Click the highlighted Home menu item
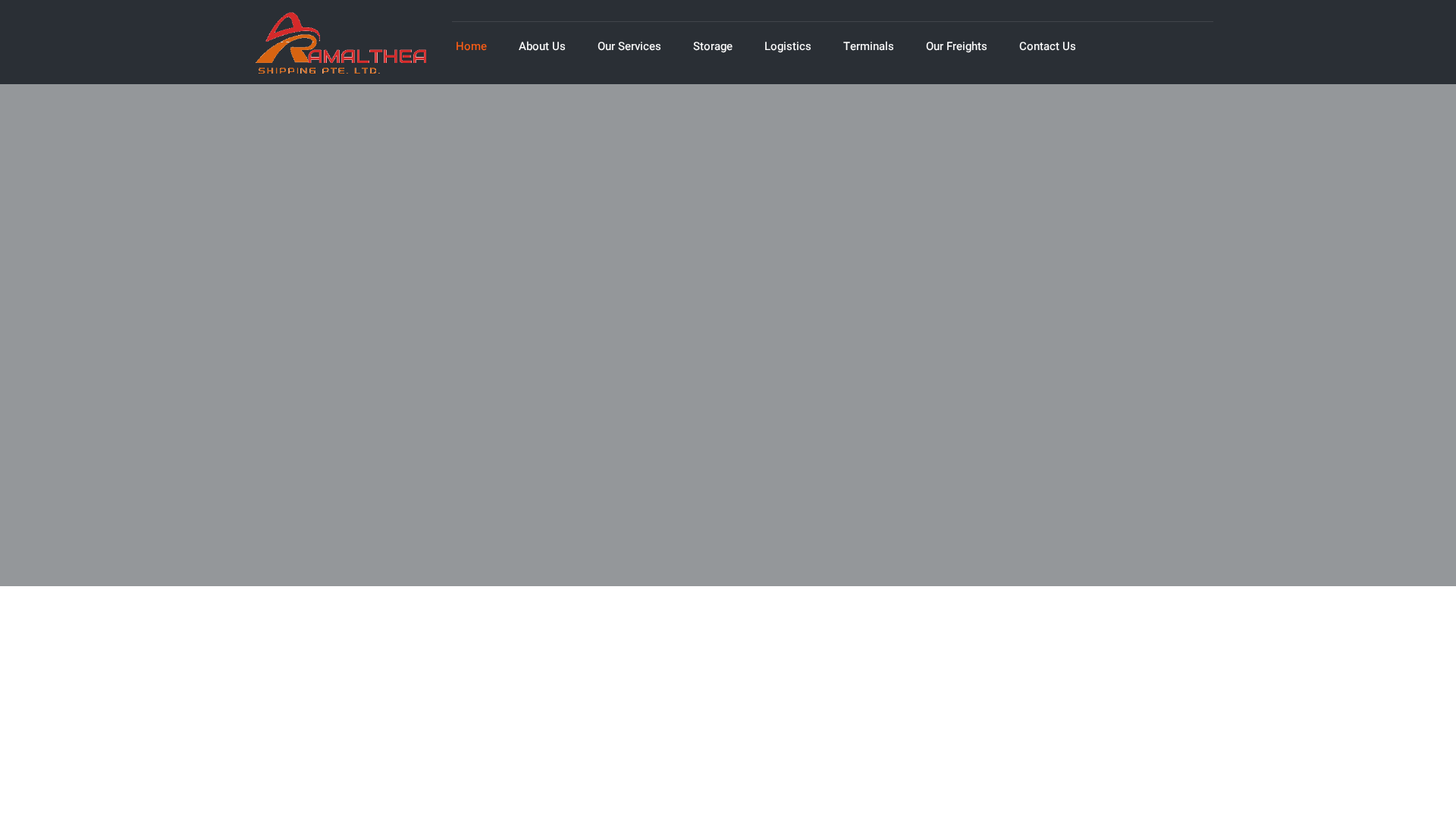Image resolution: width=1456 pixels, height=819 pixels. 471,46
